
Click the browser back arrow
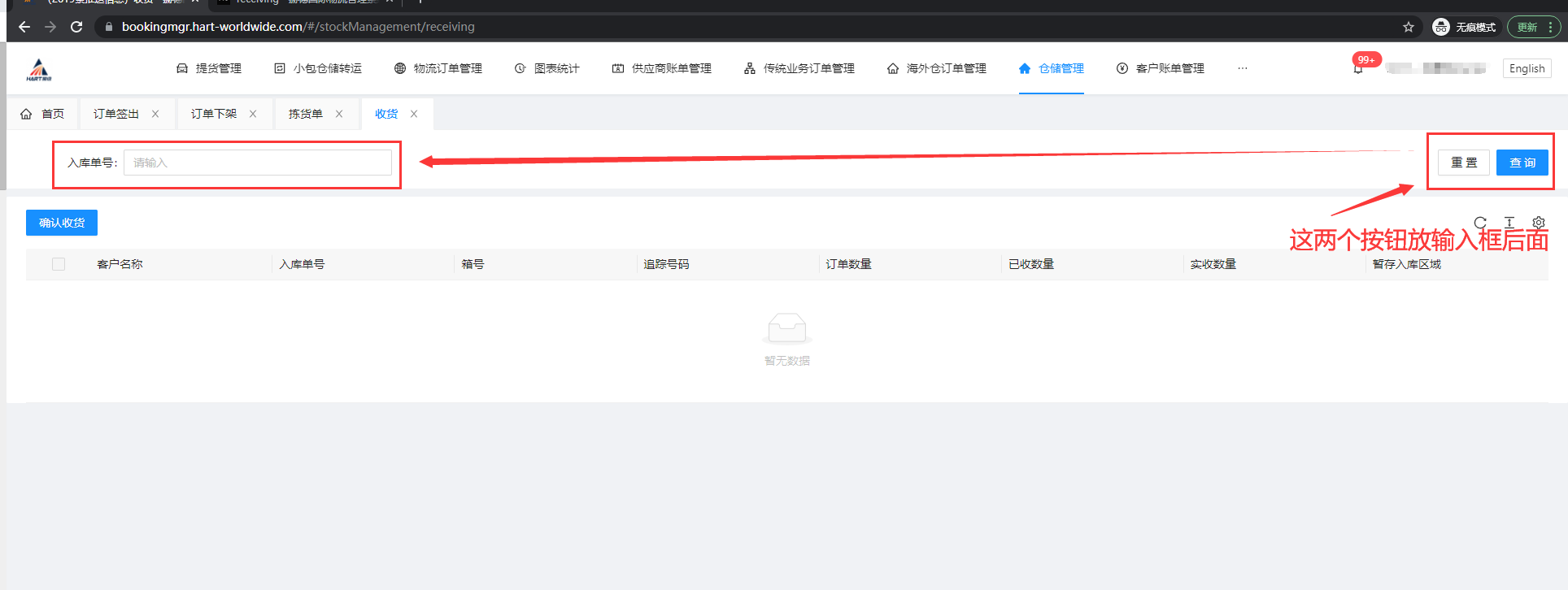point(24,27)
